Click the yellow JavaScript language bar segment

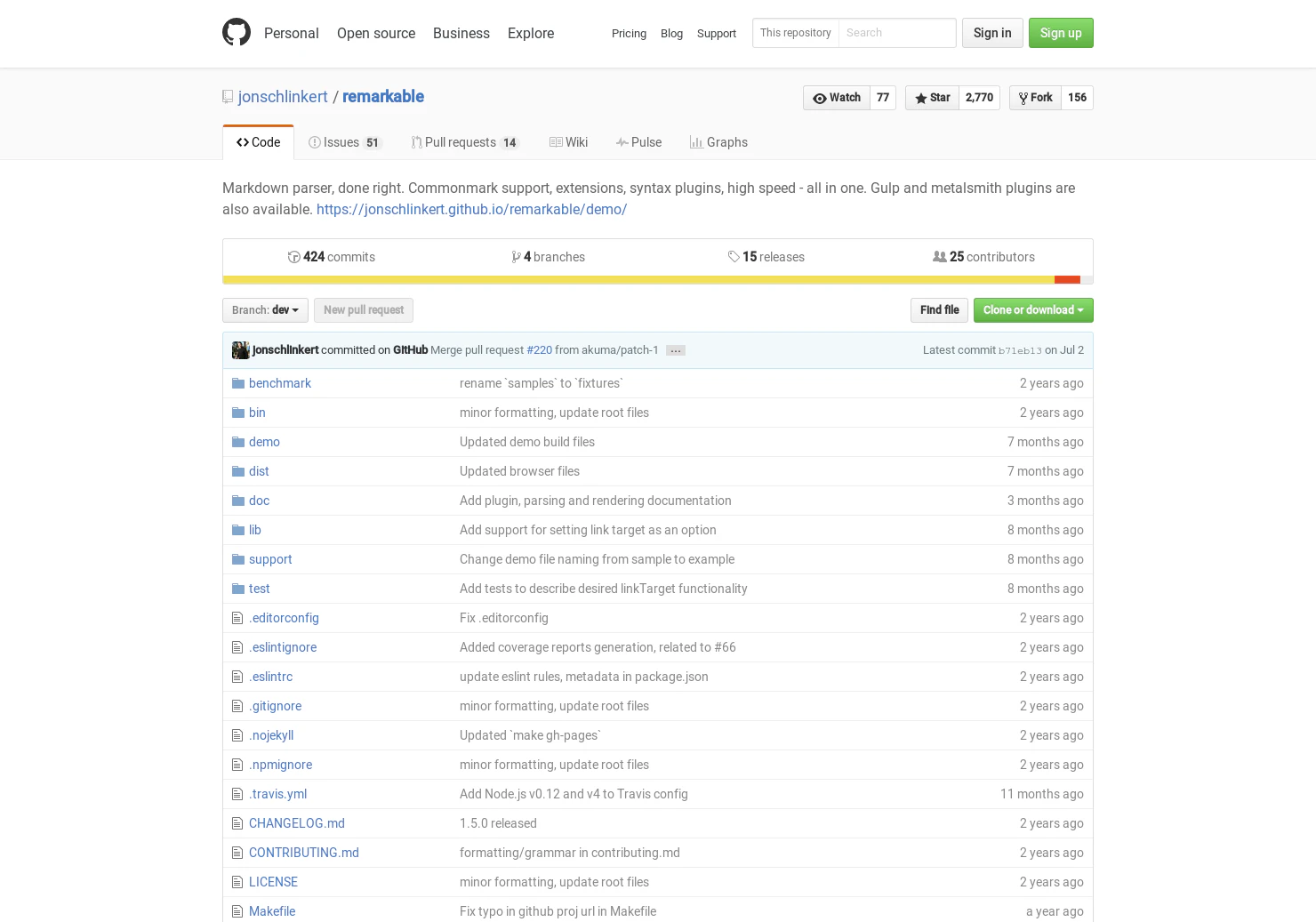click(x=638, y=280)
